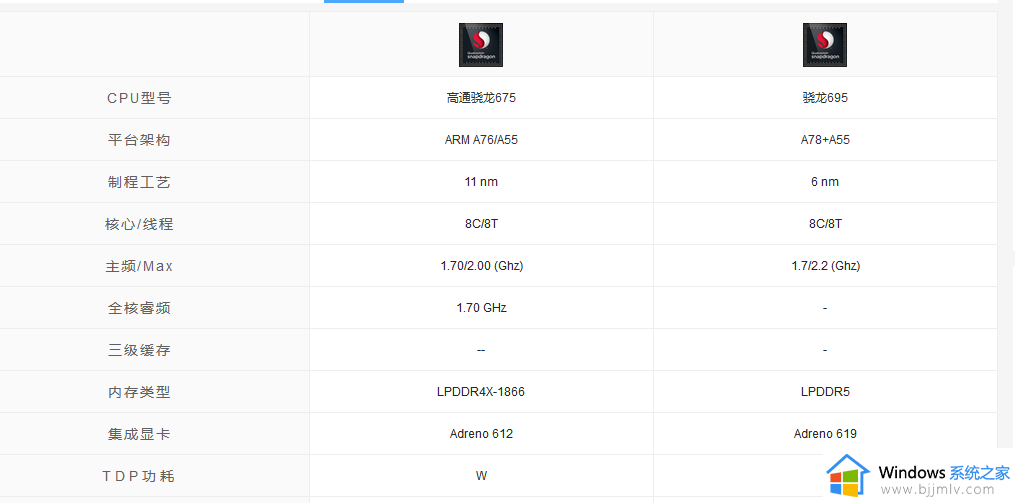Select the '主频/Max' row label
The height and width of the screenshot is (503, 1015).
tap(139, 266)
